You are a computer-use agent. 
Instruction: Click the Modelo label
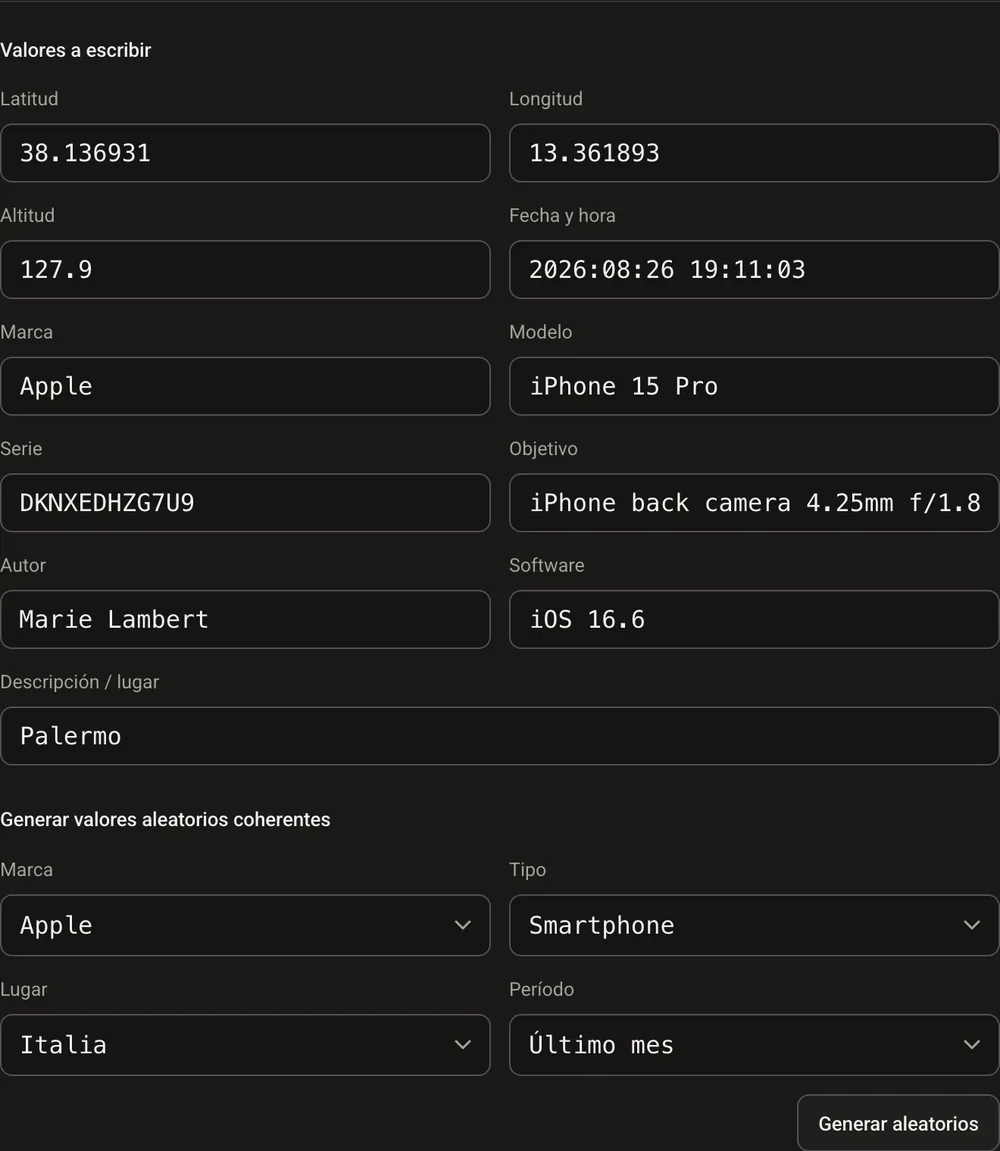(541, 332)
